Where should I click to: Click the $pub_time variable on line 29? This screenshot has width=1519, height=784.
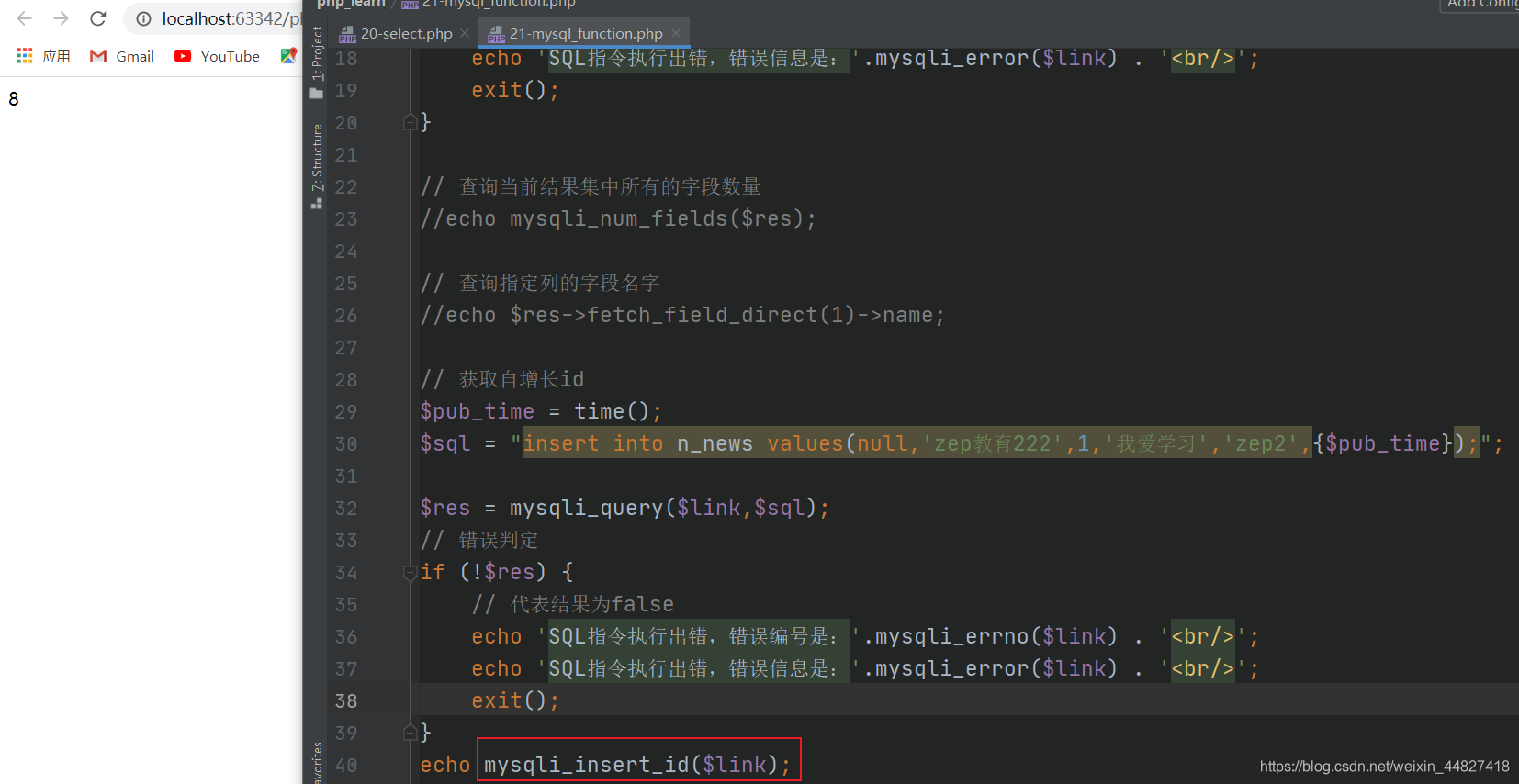tap(477, 411)
